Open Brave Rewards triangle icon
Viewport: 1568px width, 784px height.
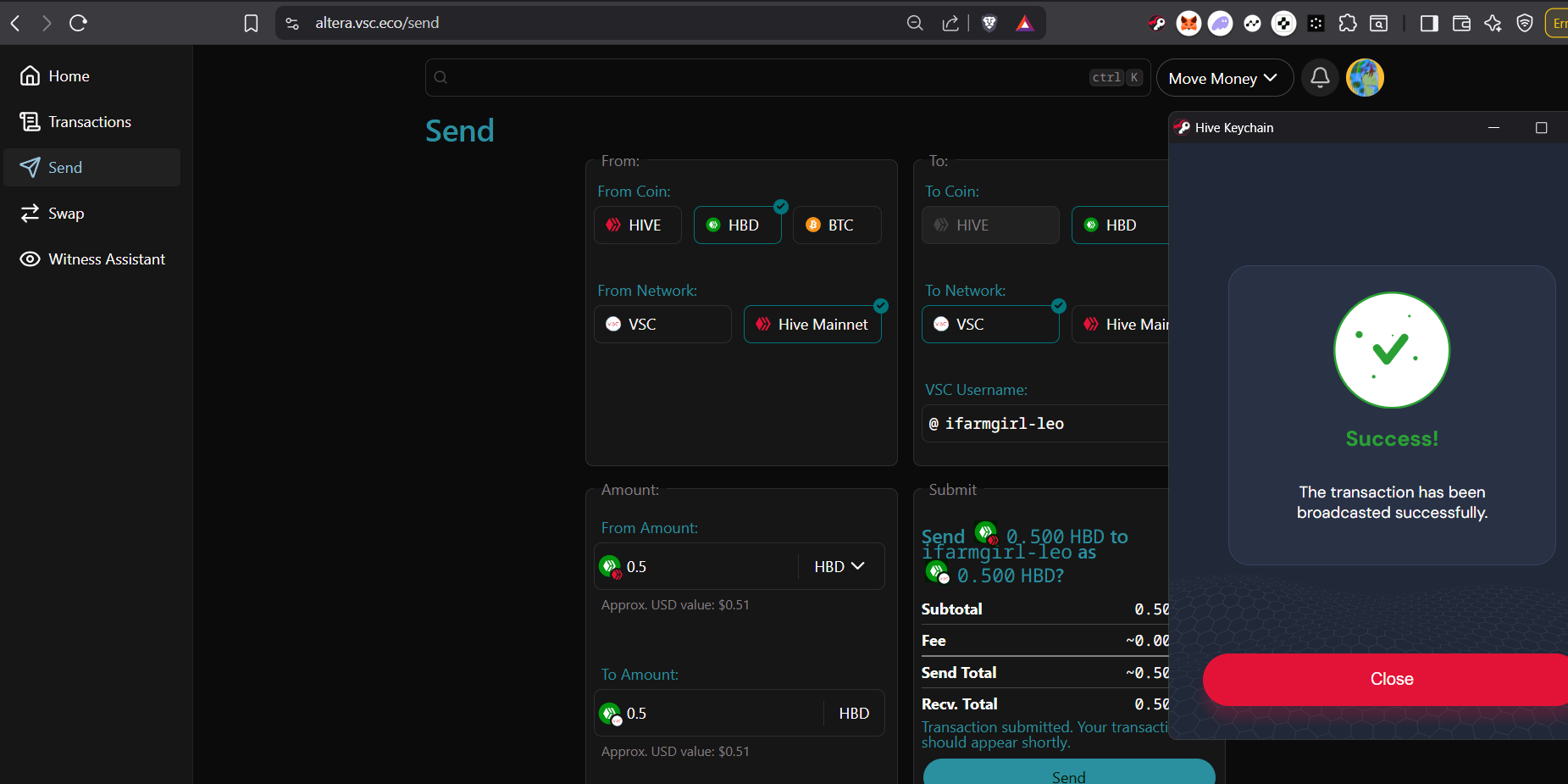point(1025,23)
